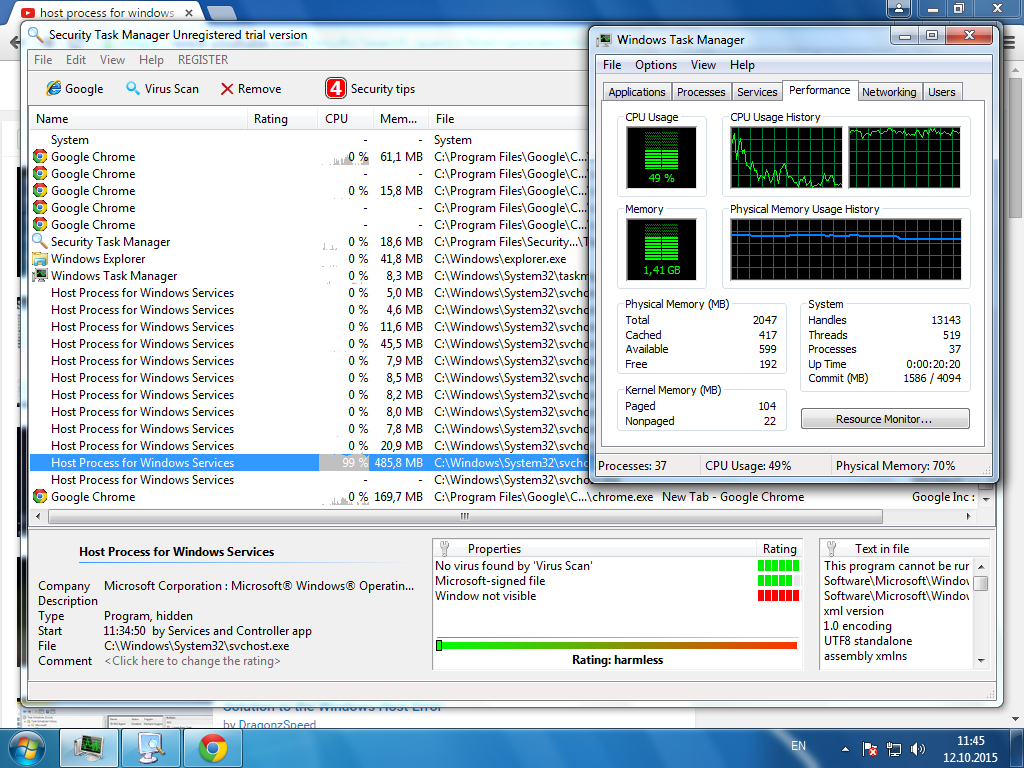
Task: Run Virus Scan from the toolbar
Action: 162,89
